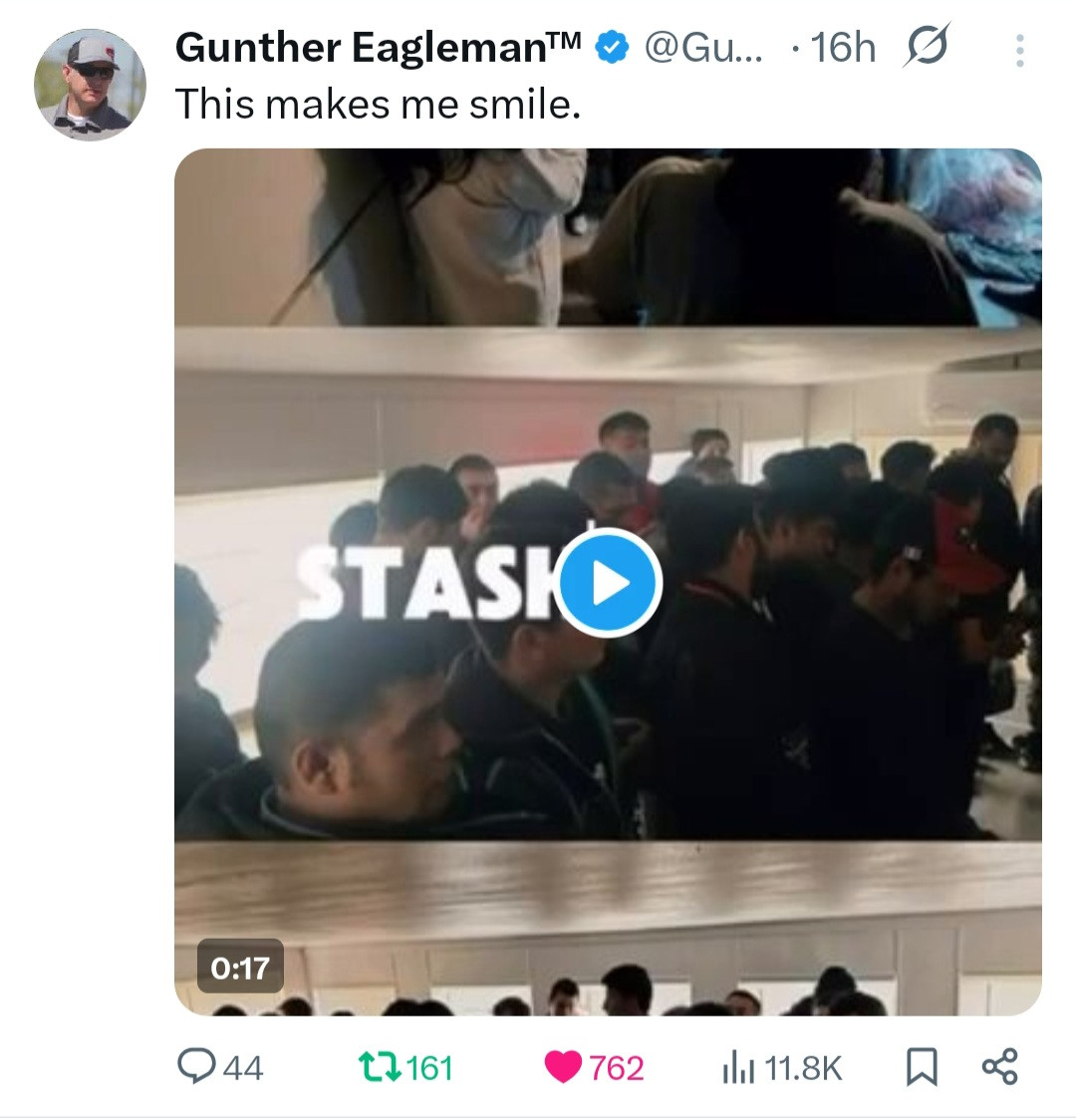This screenshot has width=1076, height=1120.
Task: Click the 161 reposts count
Action: [429, 1068]
